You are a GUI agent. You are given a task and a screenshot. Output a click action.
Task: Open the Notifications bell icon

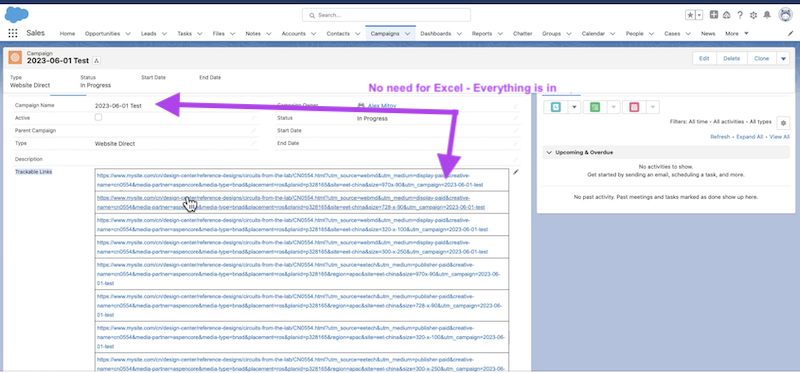pyautogui.click(x=767, y=15)
